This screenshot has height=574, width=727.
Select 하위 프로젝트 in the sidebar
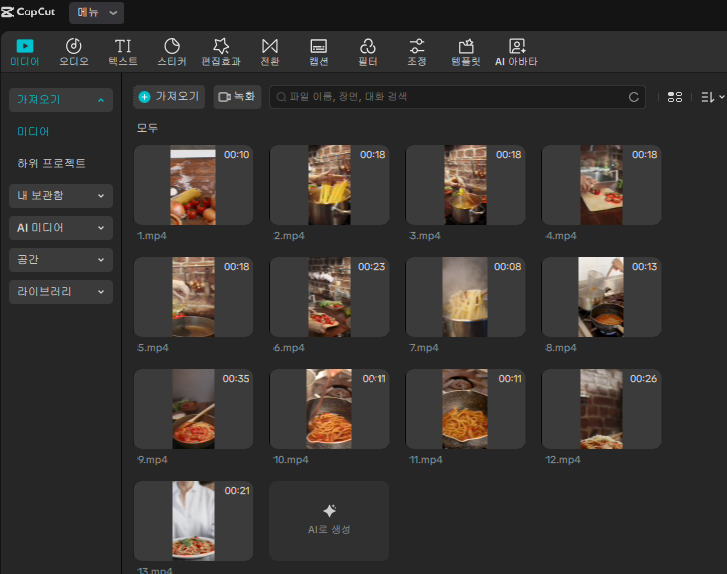click(x=52, y=163)
